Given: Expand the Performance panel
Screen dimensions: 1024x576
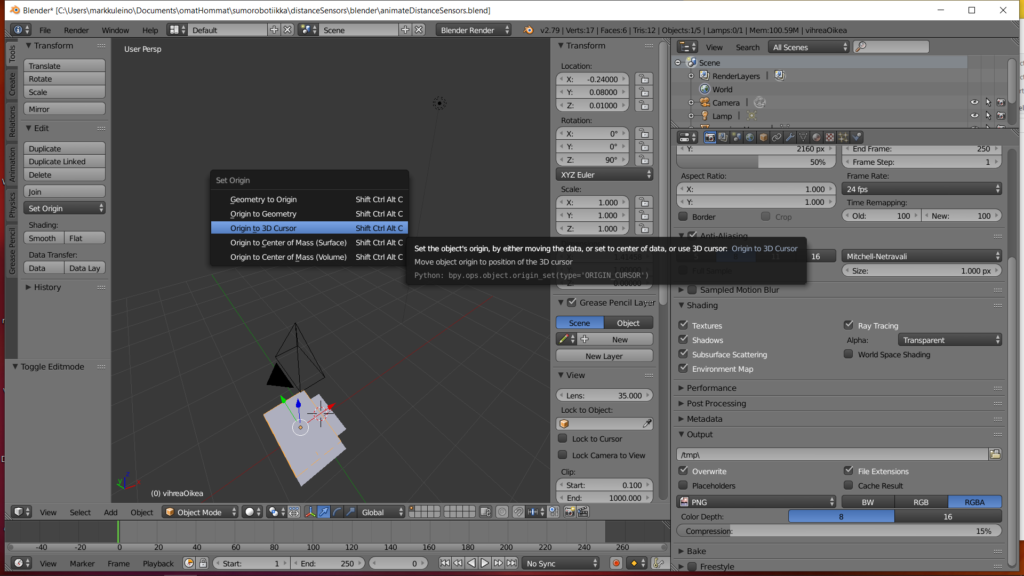Looking at the screenshot, I should click(711, 388).
